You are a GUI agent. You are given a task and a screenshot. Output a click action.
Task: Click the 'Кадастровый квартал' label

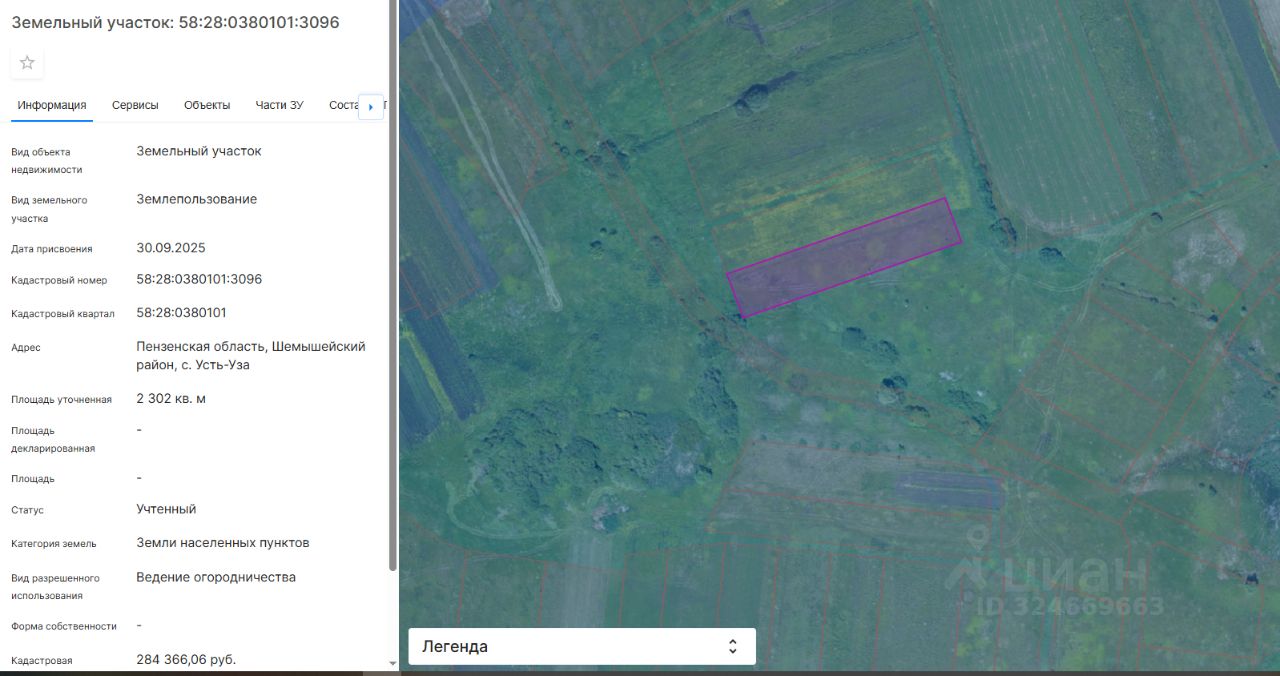click(x=63, y=313)
